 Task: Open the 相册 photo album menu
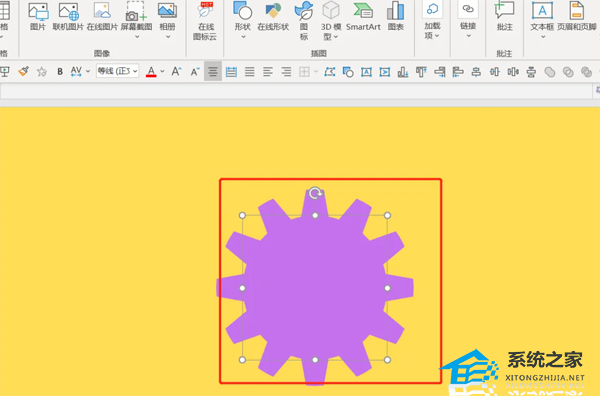[x=167, y=21]
